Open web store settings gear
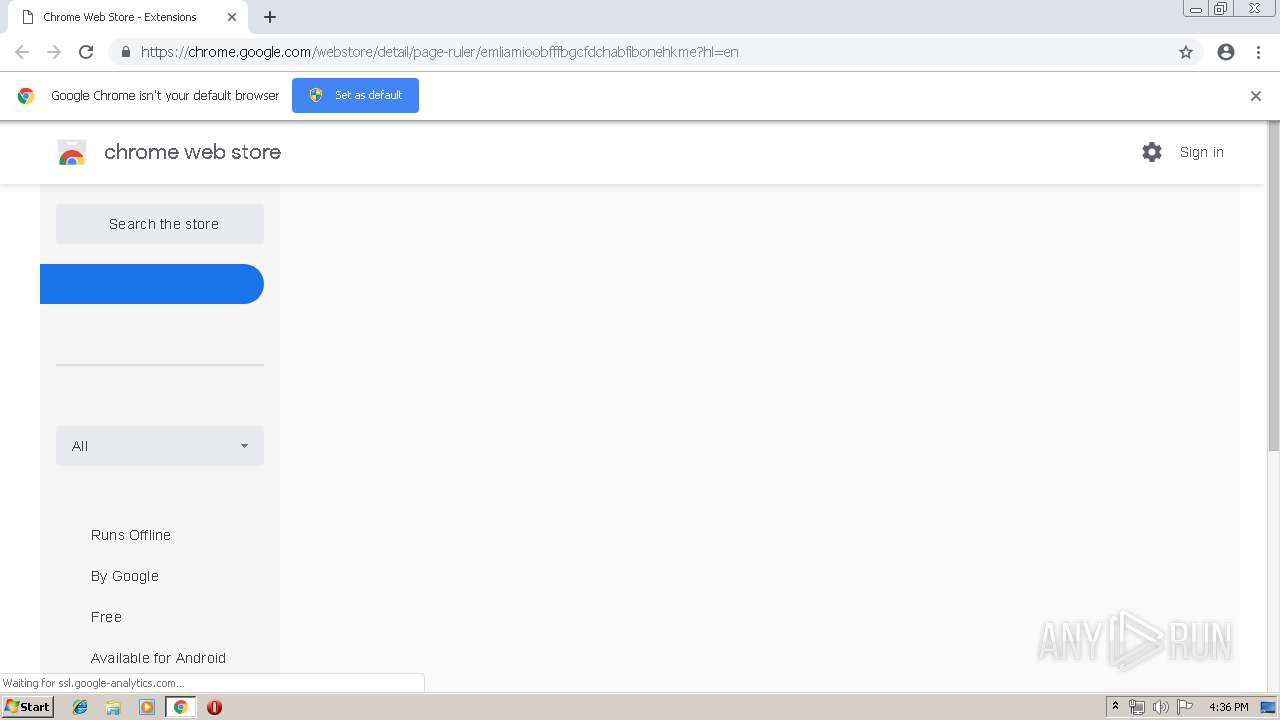 pos(1152,152)
